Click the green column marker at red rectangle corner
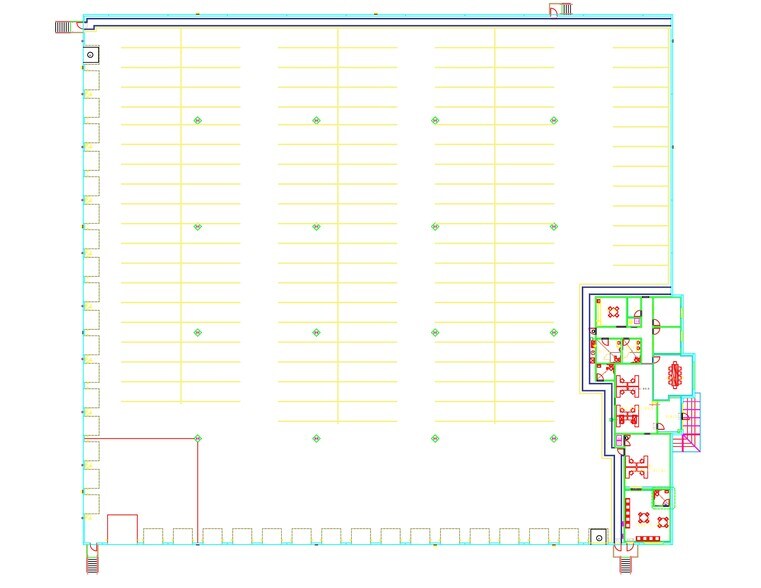The height and width of the screenshot is (588, 761). tap(198, 438)
